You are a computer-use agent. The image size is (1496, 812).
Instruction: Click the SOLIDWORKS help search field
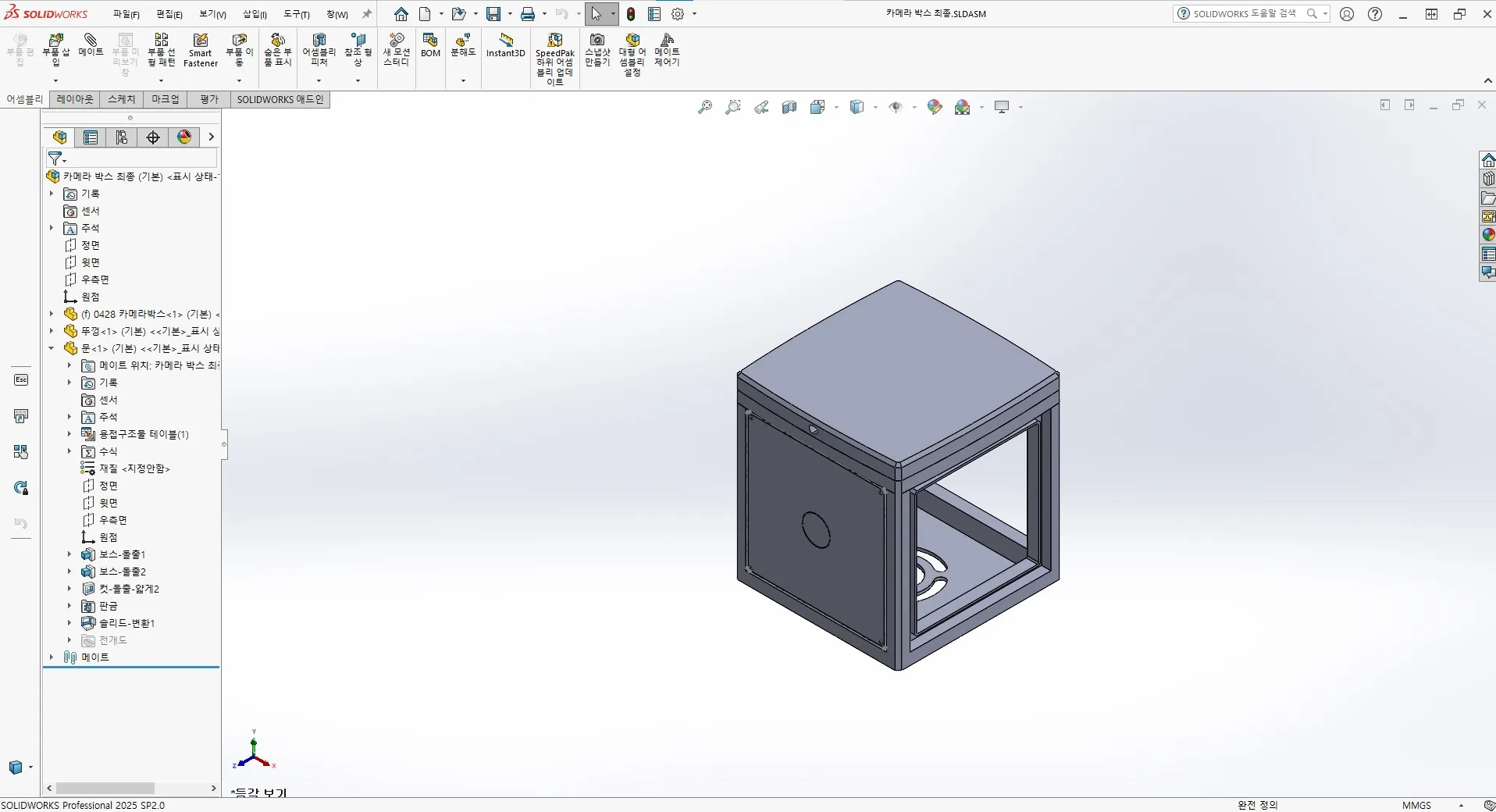point(1245,14)
